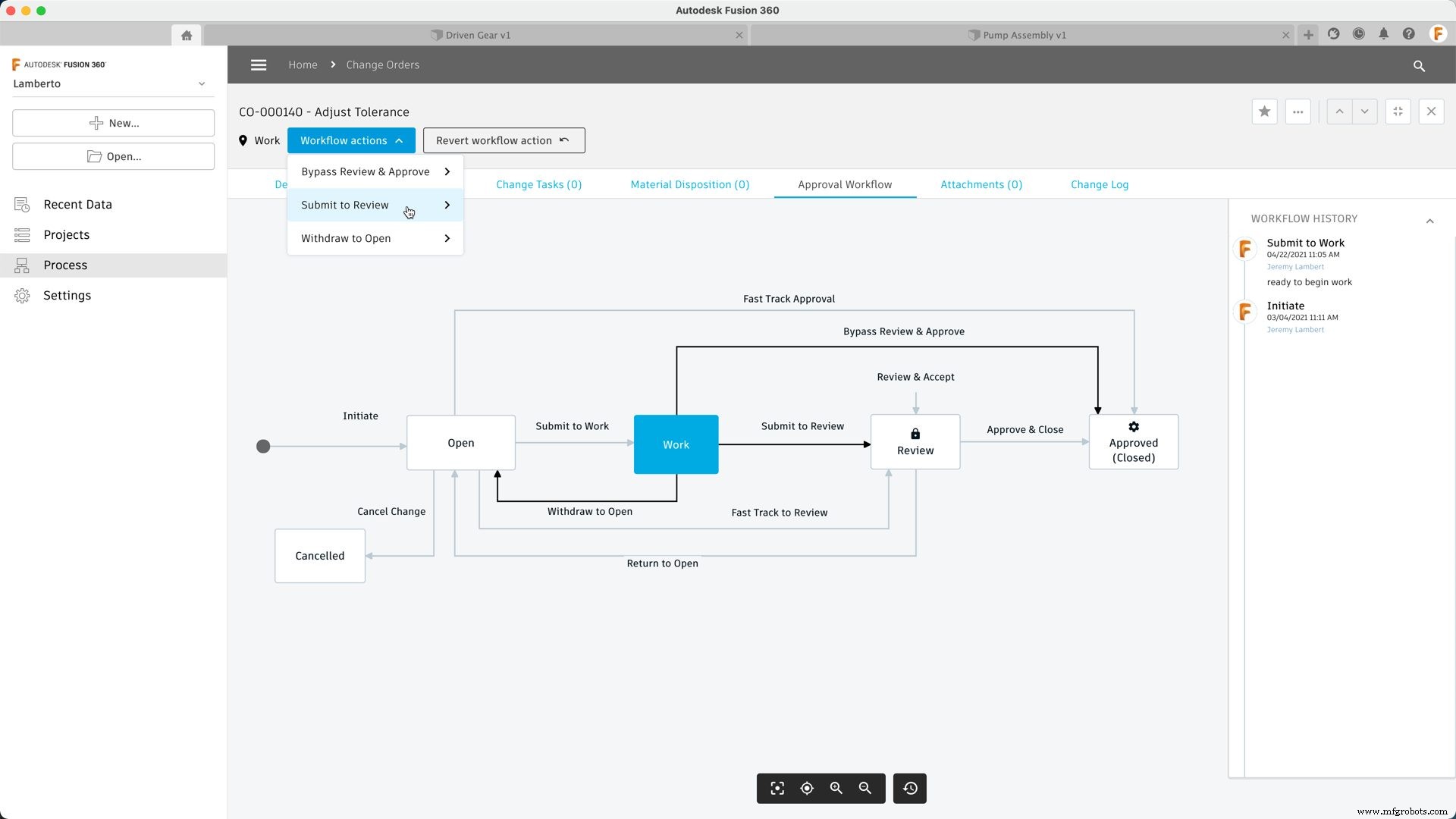The height and width of the screenshot is (819, 1456).
Task: Choose Submit to Review from the menu
Action: [x=345, y=205]
